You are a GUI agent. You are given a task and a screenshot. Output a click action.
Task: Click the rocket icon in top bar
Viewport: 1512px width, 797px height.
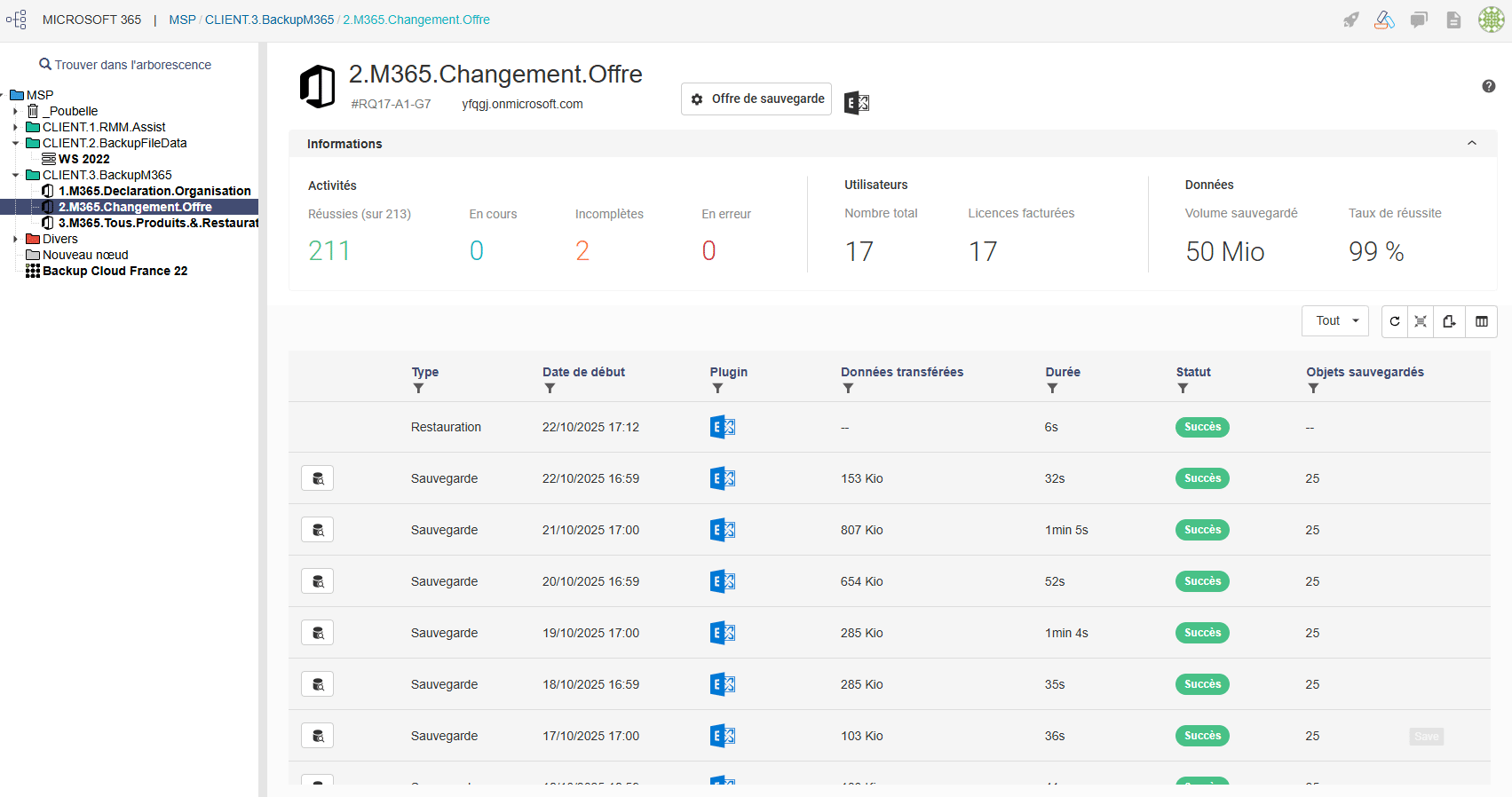tap(1350, 20)
